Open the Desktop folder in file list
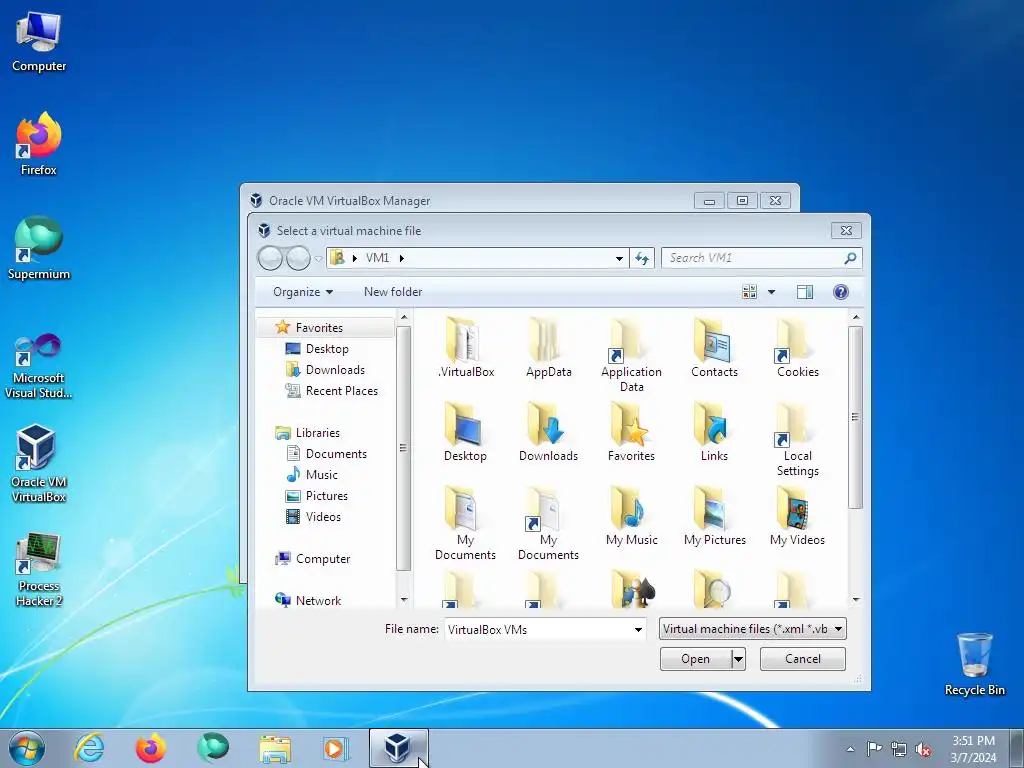The height and width of the screenshot is (768, 1024). coord(465,432)
